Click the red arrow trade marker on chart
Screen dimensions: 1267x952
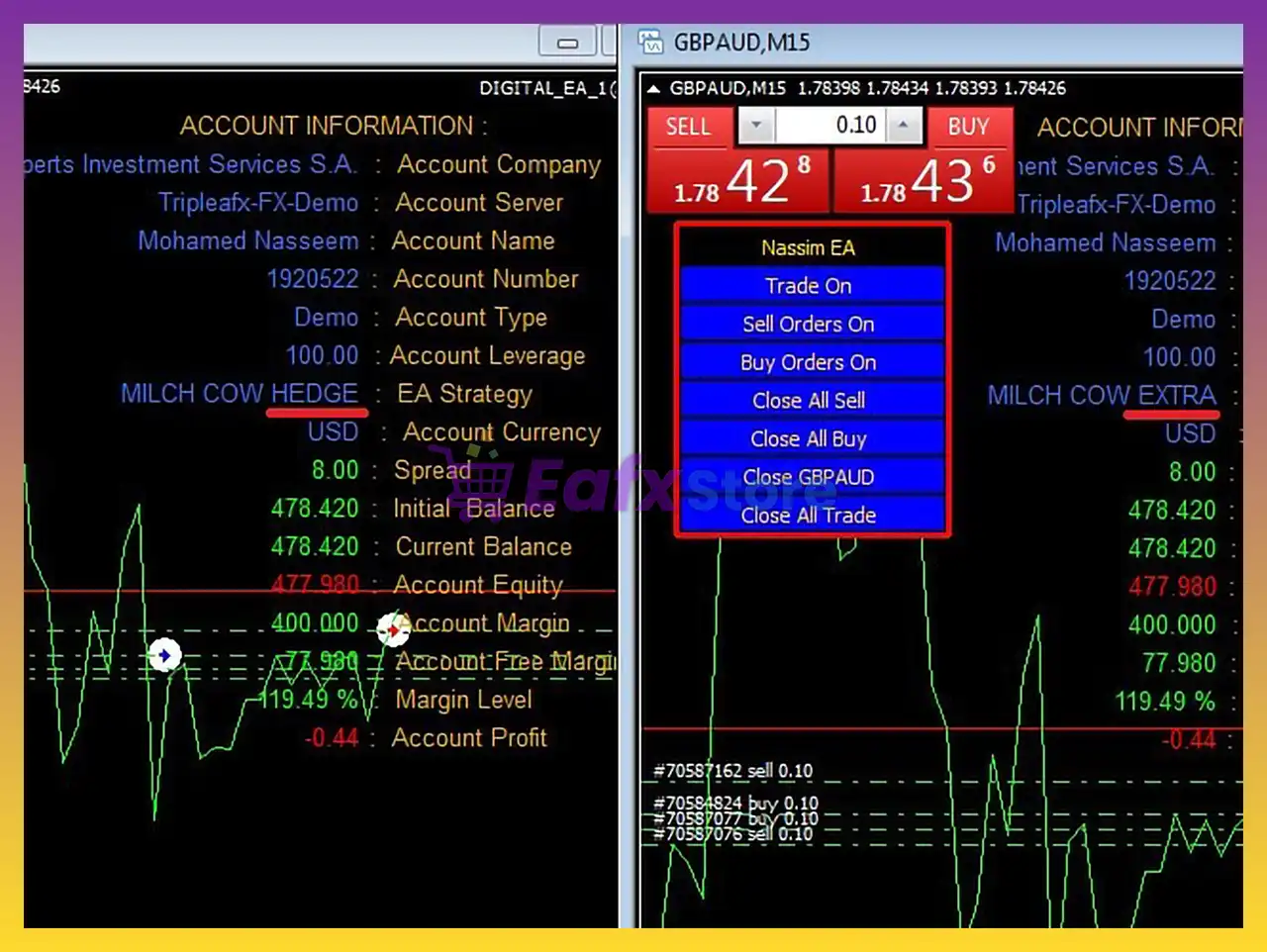click(393, 630)
